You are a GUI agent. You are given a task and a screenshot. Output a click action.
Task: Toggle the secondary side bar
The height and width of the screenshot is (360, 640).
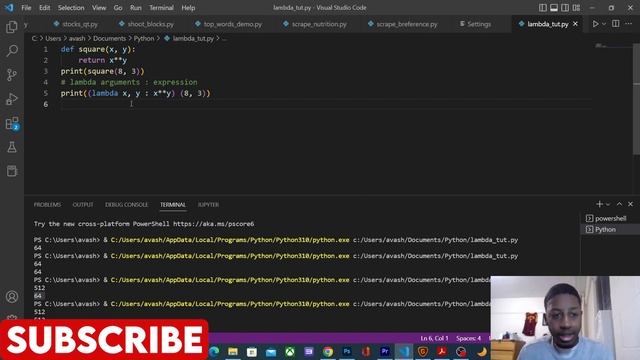pos(565,8)
